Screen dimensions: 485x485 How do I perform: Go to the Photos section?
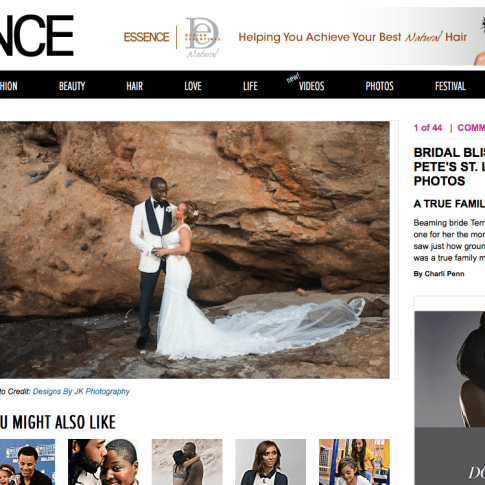pos(379,86)
